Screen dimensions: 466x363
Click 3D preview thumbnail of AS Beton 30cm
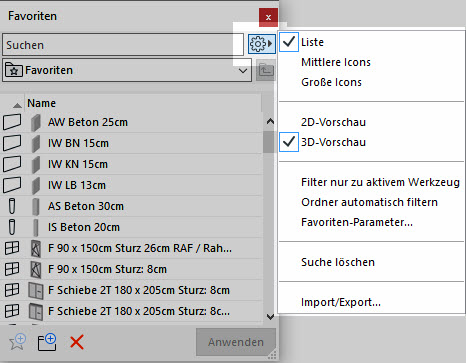(36, 206)
